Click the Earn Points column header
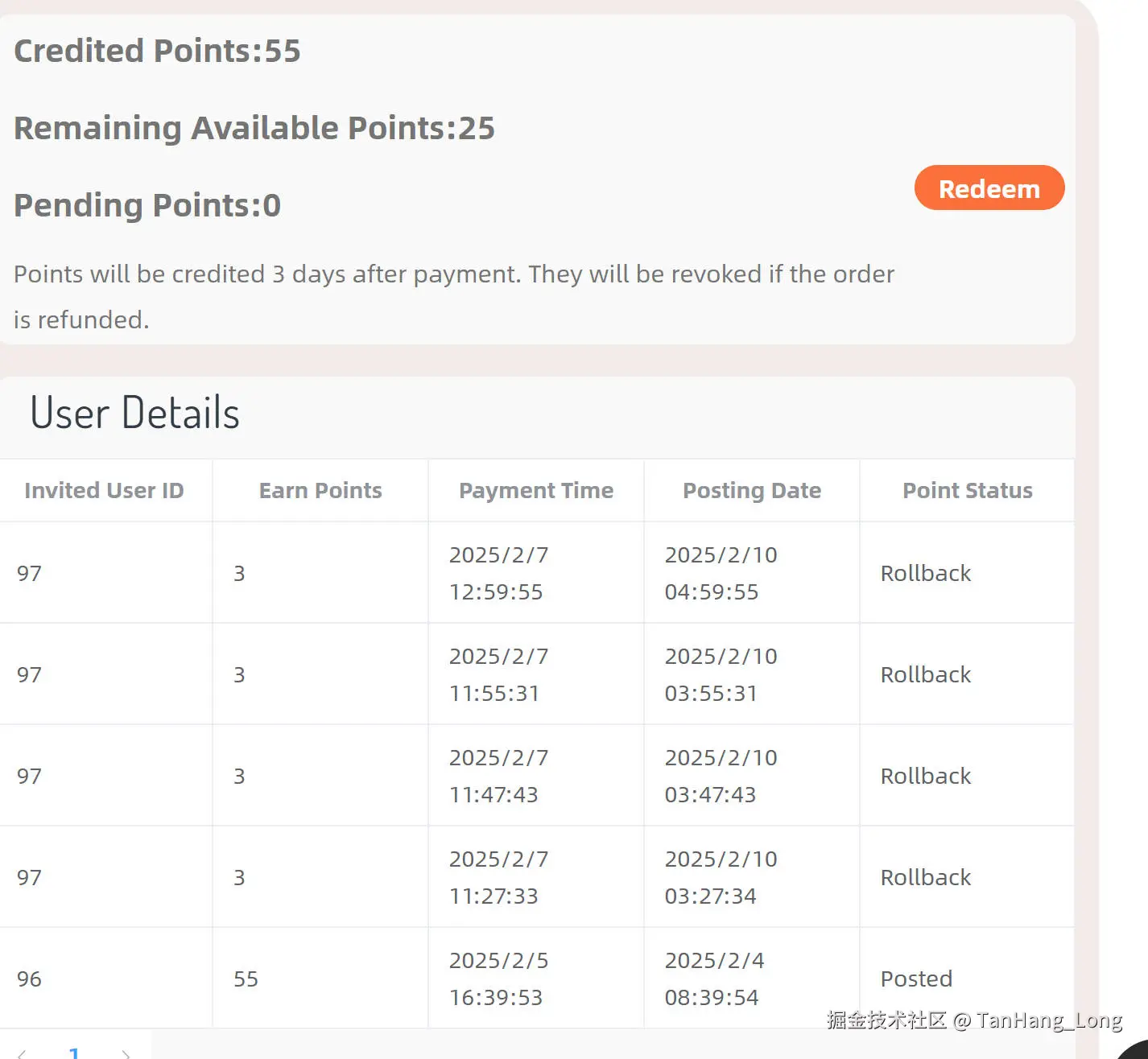Viewport: 1148px width, 1059px height. pyautogui.click(x=320, y=491)
